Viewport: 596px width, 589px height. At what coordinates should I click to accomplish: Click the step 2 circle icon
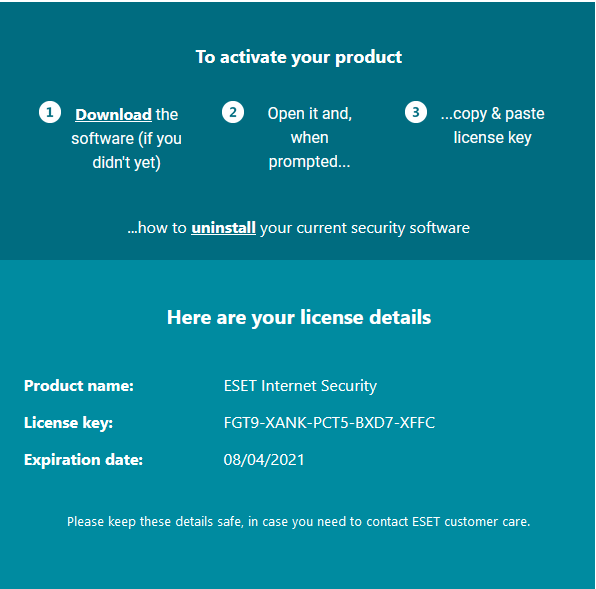[x=233, y=112]
